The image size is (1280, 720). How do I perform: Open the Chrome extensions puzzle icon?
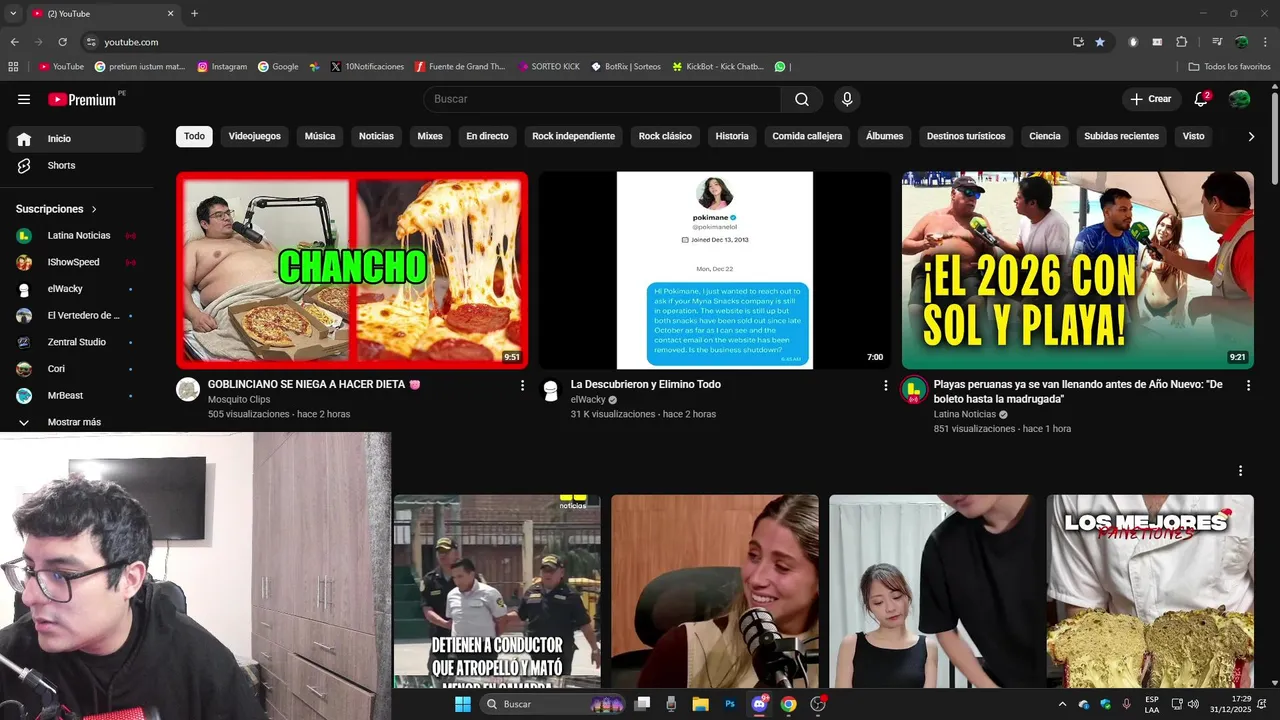tap(1182, 42)
